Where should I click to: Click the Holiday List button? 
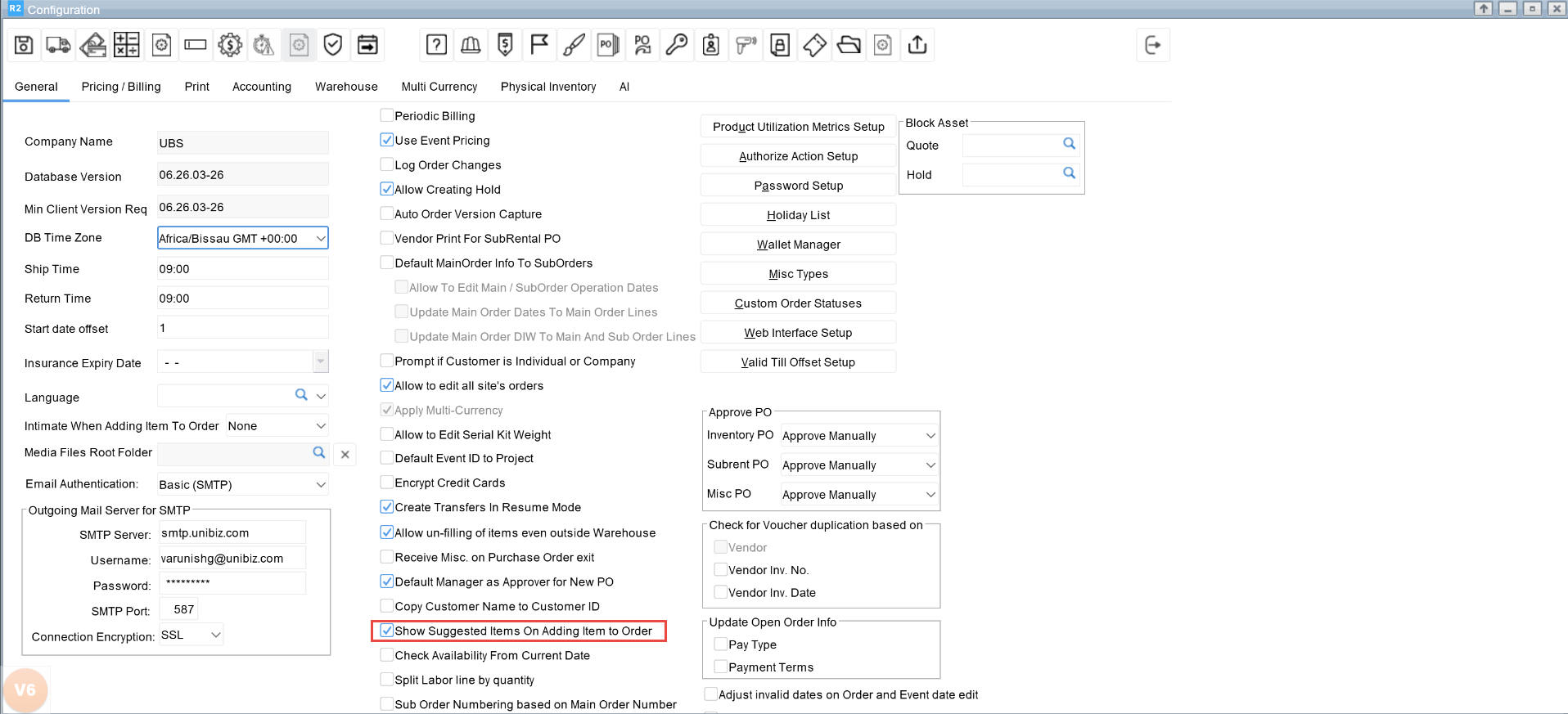point(798,215)
